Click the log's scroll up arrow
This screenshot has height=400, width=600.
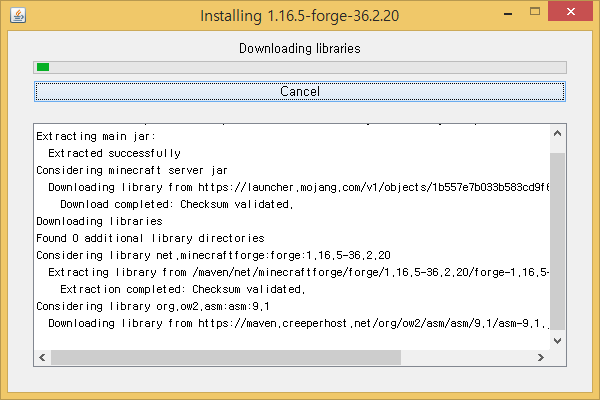(558, 133)
